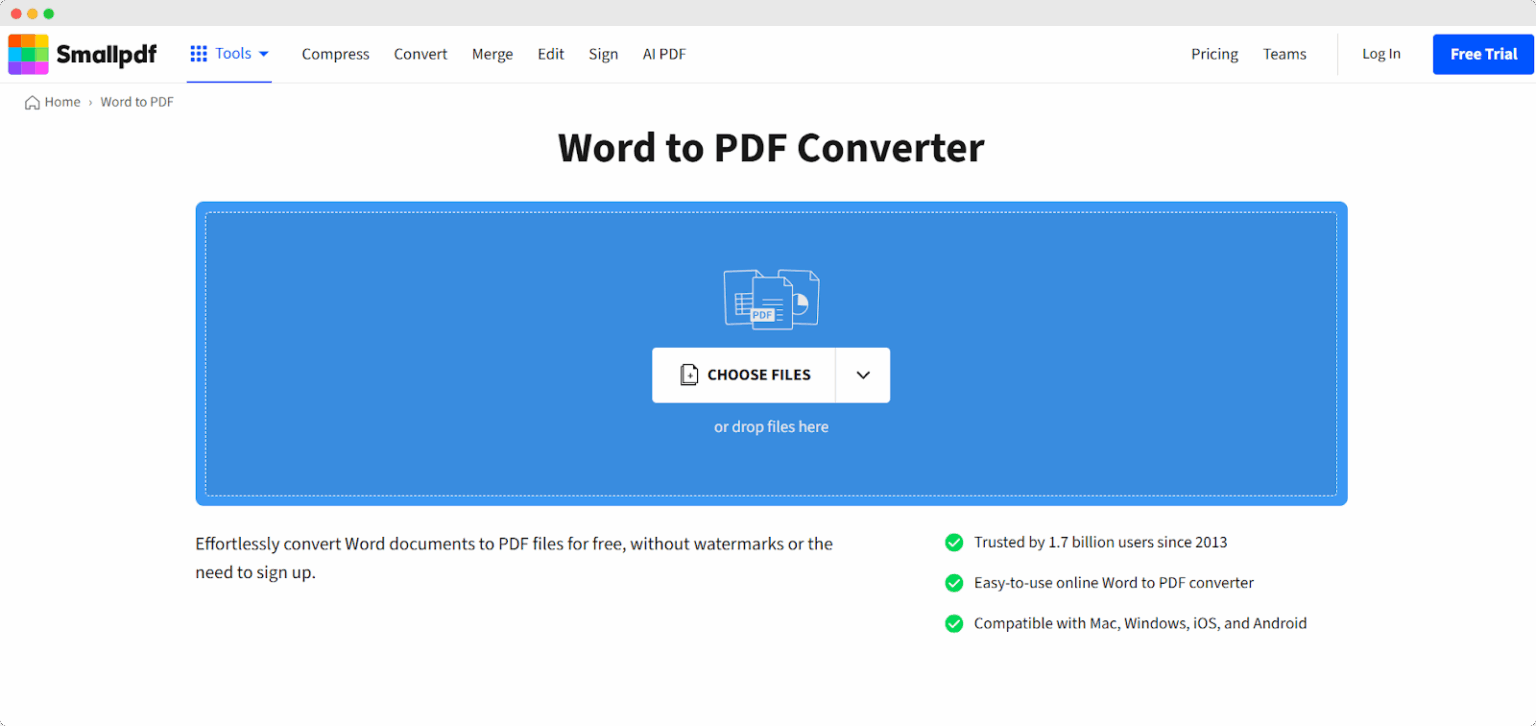Open the AI PDF section
The height and width of the screenshot is (726, 1536).
664,53
